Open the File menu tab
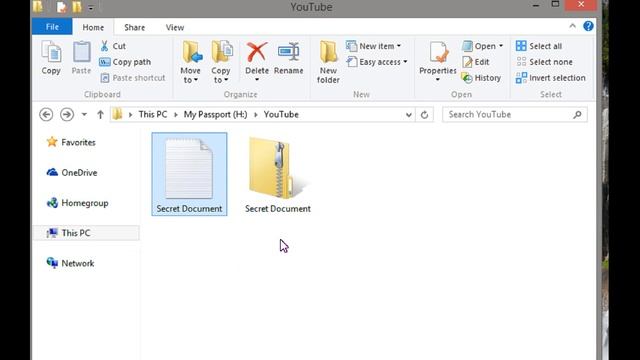Viewport: 640px width, 360px height. pos(52,27)
